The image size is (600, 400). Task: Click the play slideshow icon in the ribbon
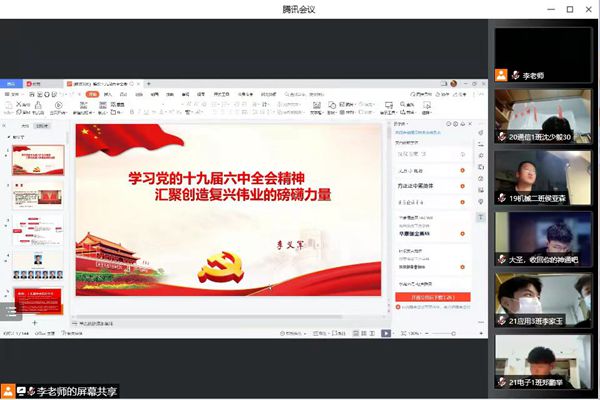[59, 105]
